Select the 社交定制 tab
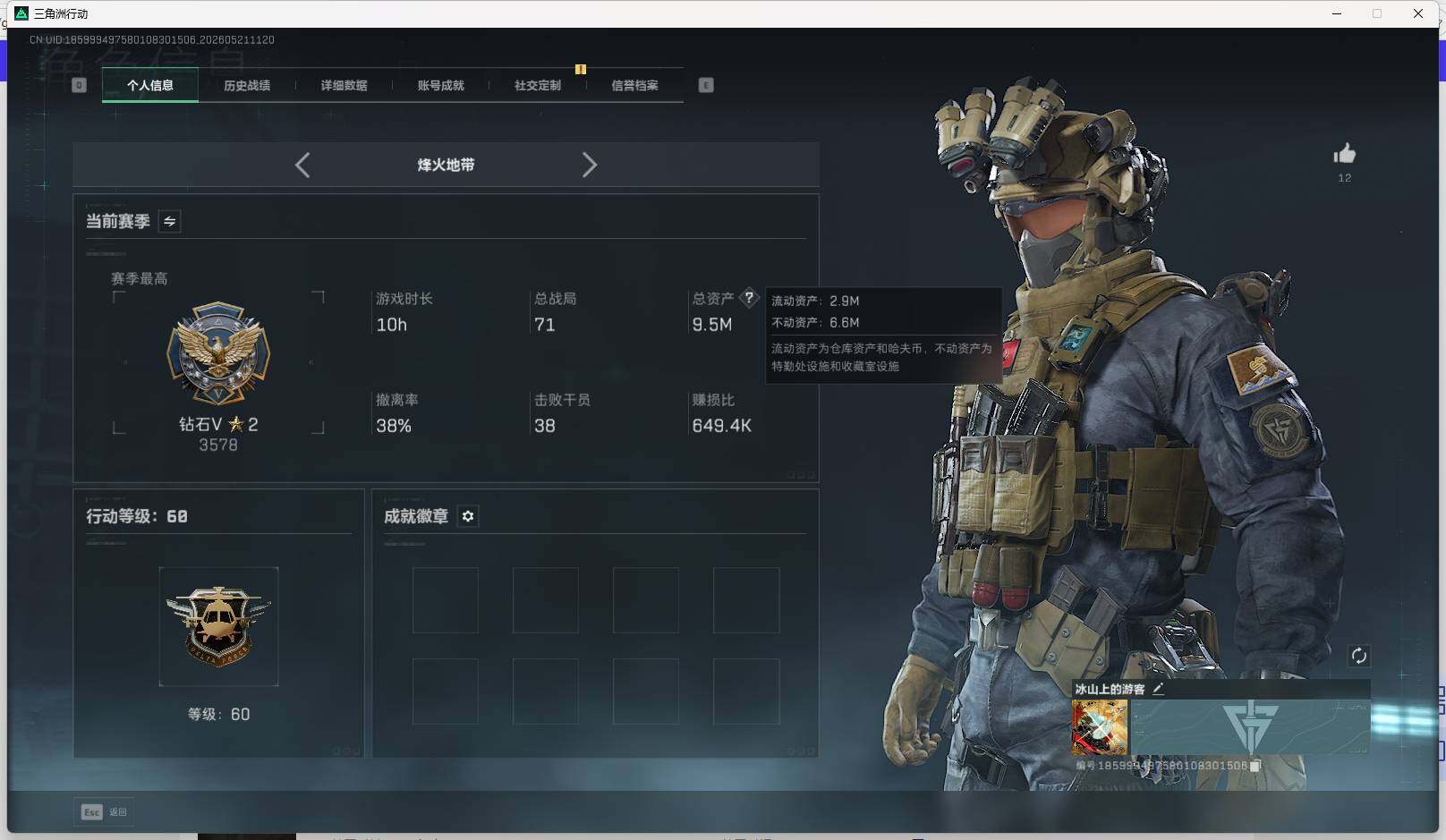The image size is (1446, 840). [538, 86]
